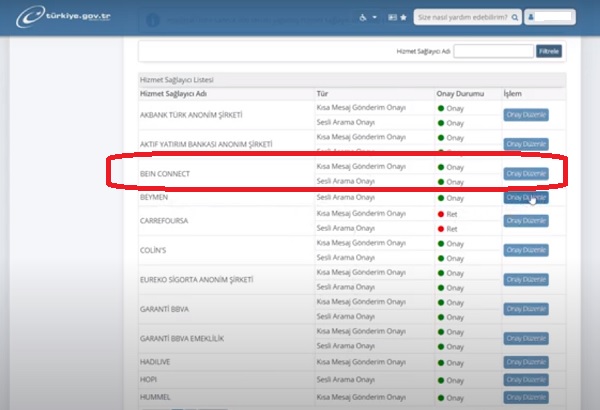Click Onay Düzenle for AKTİF YATIRIM BANKASI

pos(526,144)
